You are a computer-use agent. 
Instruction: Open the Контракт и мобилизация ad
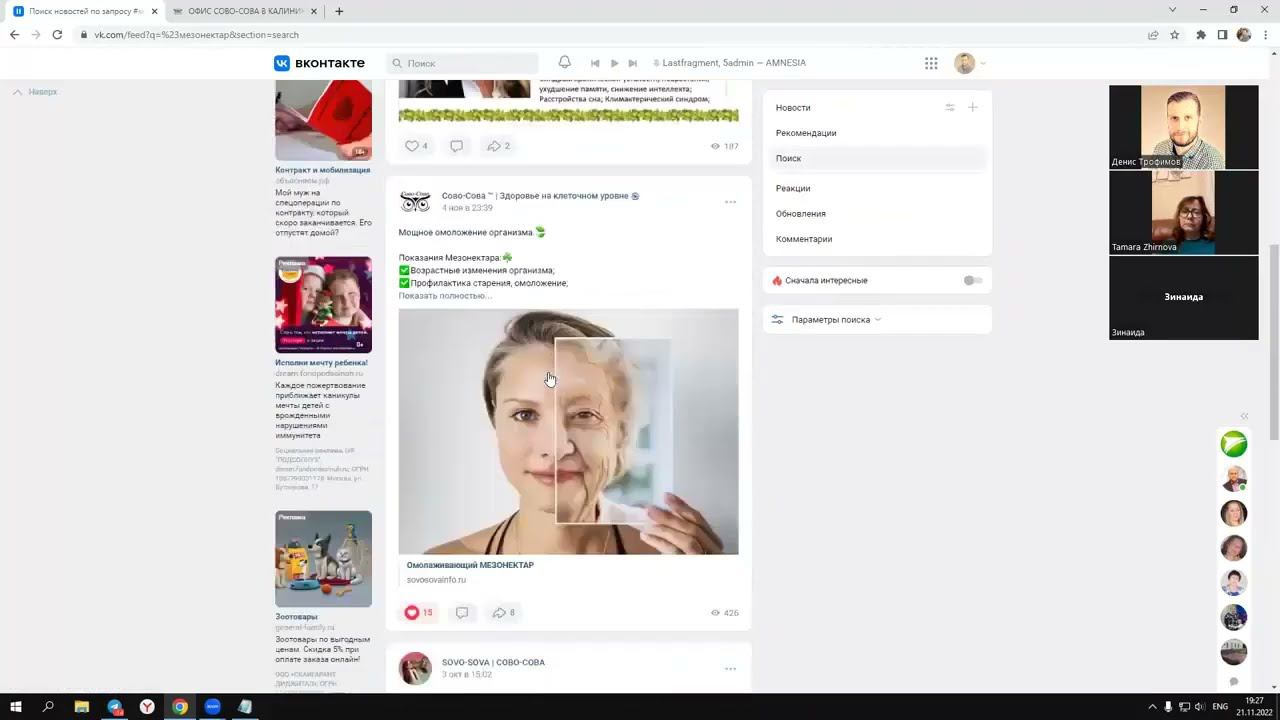323,170
